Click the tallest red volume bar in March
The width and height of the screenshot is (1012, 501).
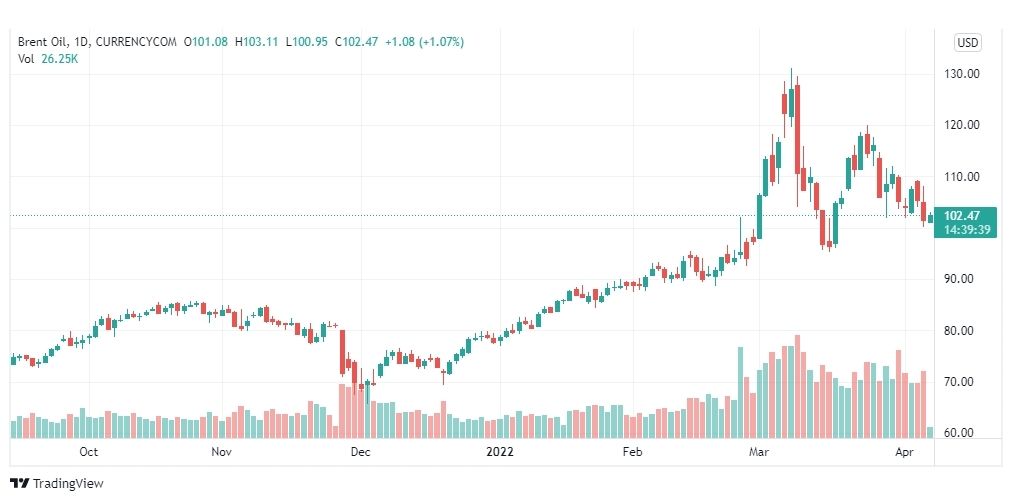click(x=798, y=386)
